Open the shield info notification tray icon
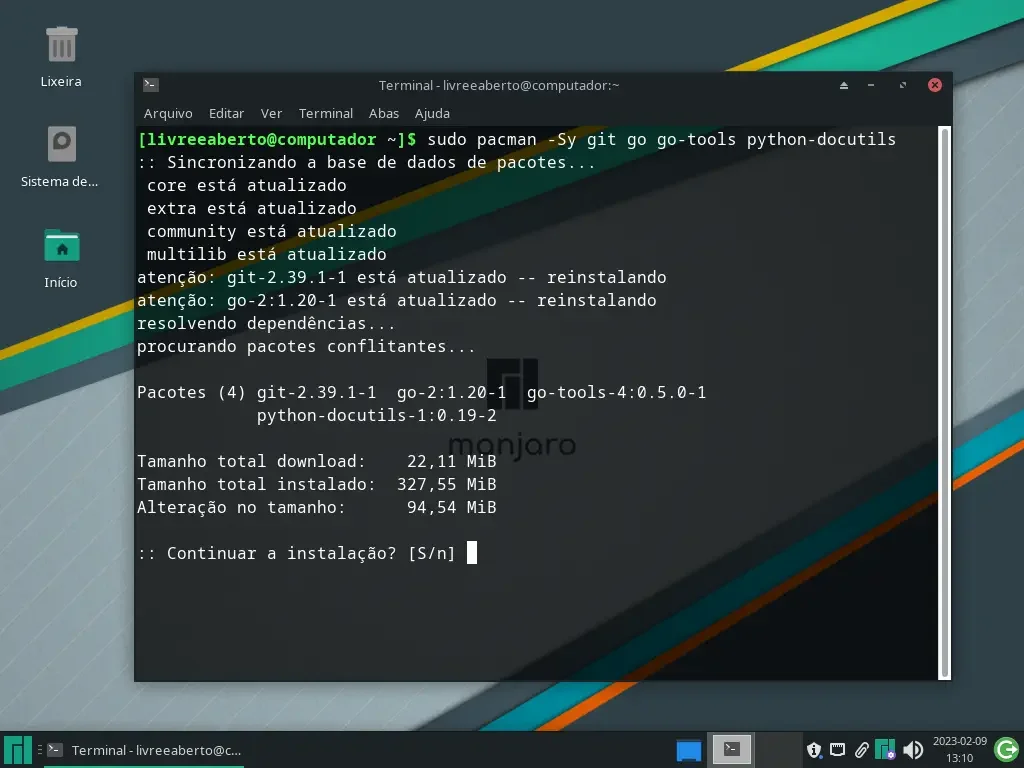 point(814,750)
